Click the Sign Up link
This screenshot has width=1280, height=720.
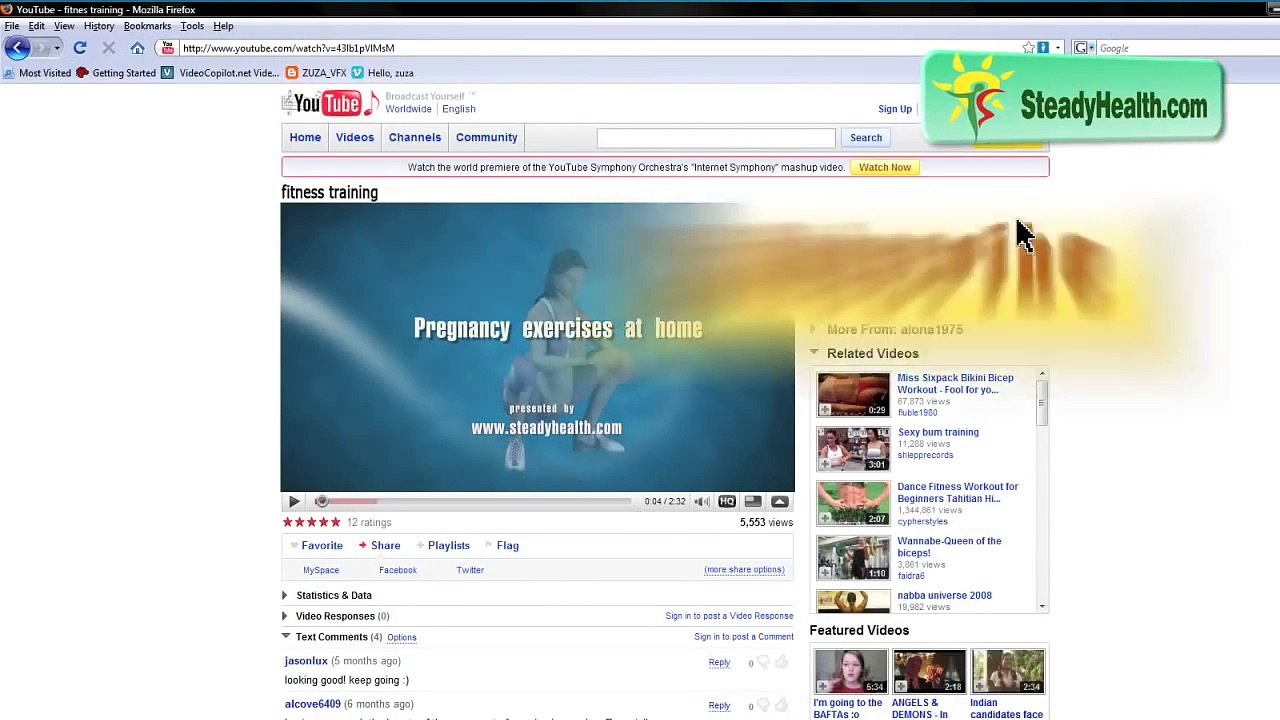click(895, 109)
